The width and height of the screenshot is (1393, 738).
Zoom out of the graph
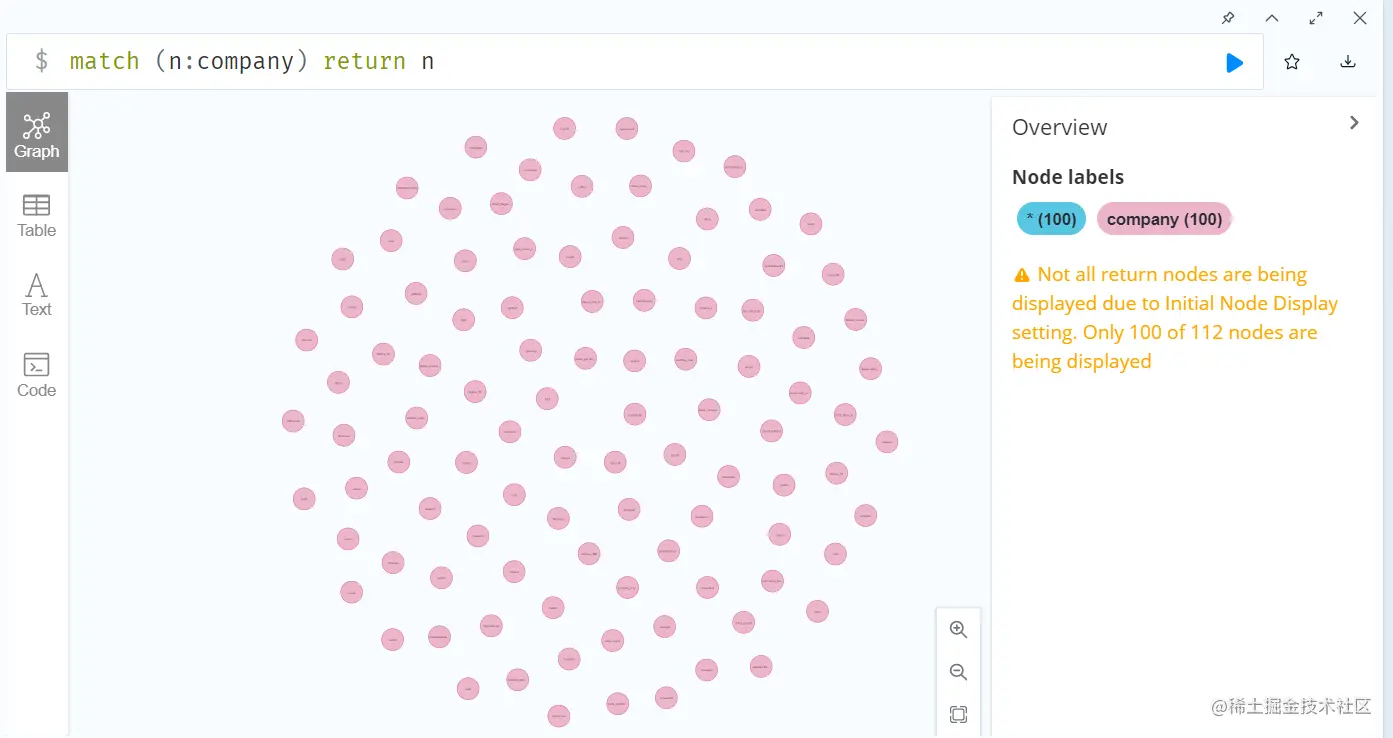point(958,672)
